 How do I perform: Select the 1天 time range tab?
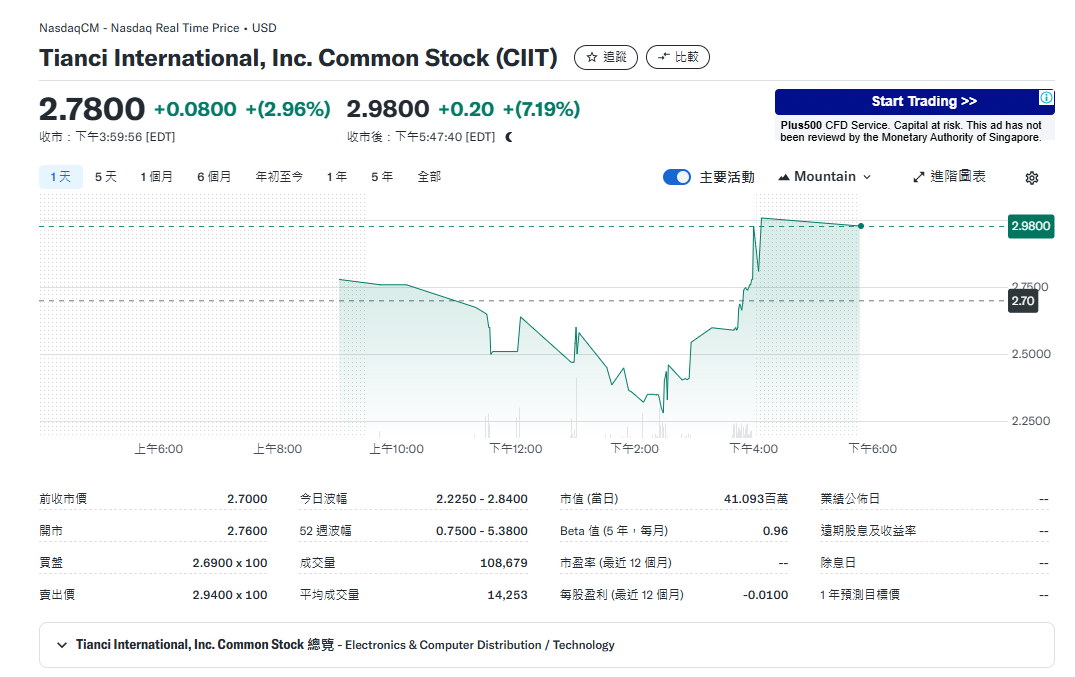pos(60,177)
